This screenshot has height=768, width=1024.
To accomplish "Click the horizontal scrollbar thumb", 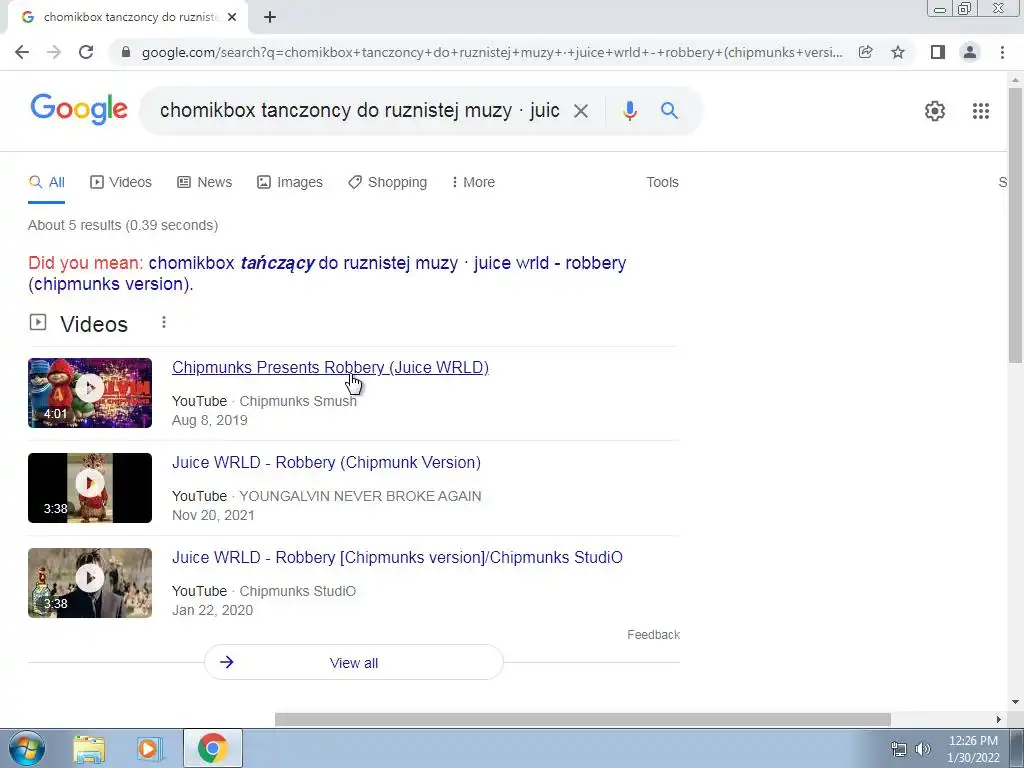I will click(x=583, y=719).
